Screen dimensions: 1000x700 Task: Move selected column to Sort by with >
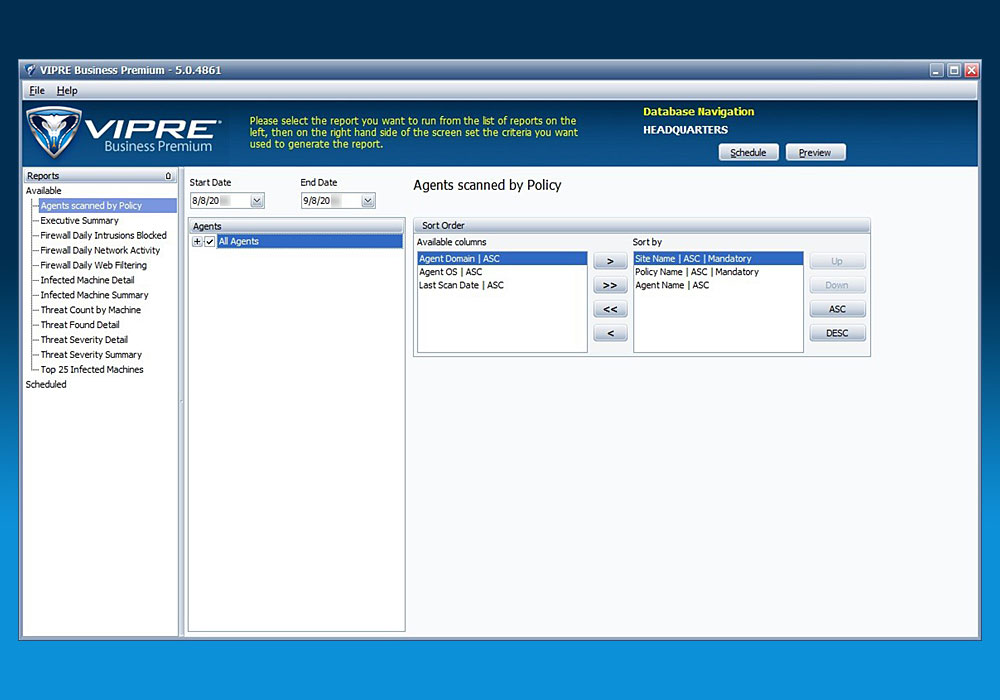click(610, 261)
